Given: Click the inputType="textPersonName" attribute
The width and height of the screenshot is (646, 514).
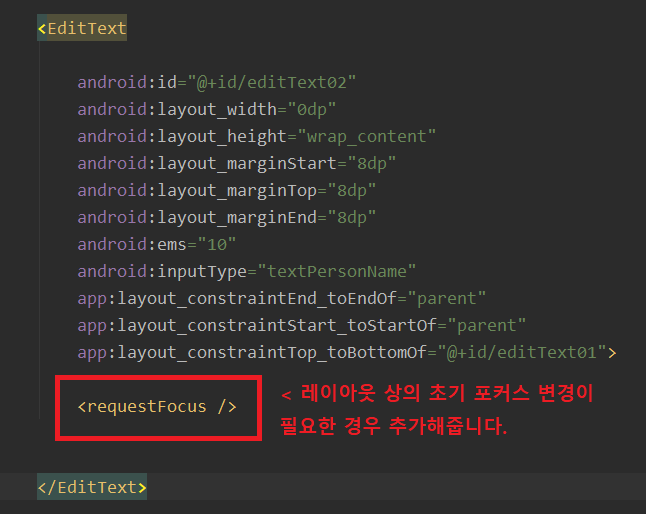Looking at the screenshot, I should [x=247, y=271].
